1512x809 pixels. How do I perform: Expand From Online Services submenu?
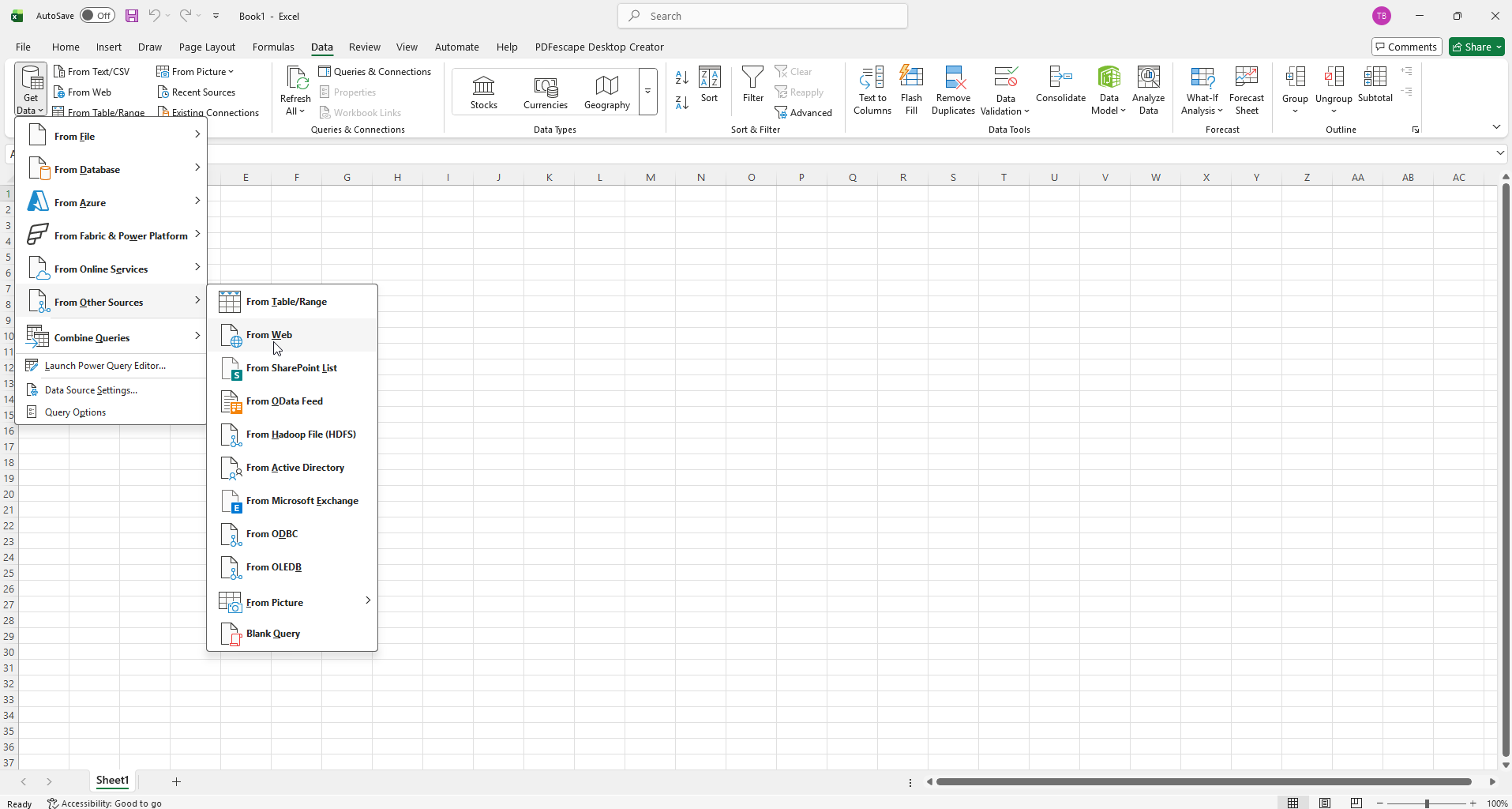click(x=111, y=269)
